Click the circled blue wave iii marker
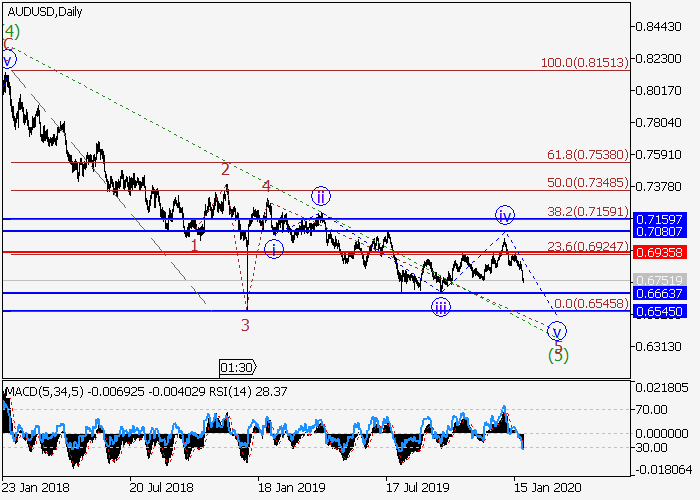700x500 pixels. coord(441,307)
